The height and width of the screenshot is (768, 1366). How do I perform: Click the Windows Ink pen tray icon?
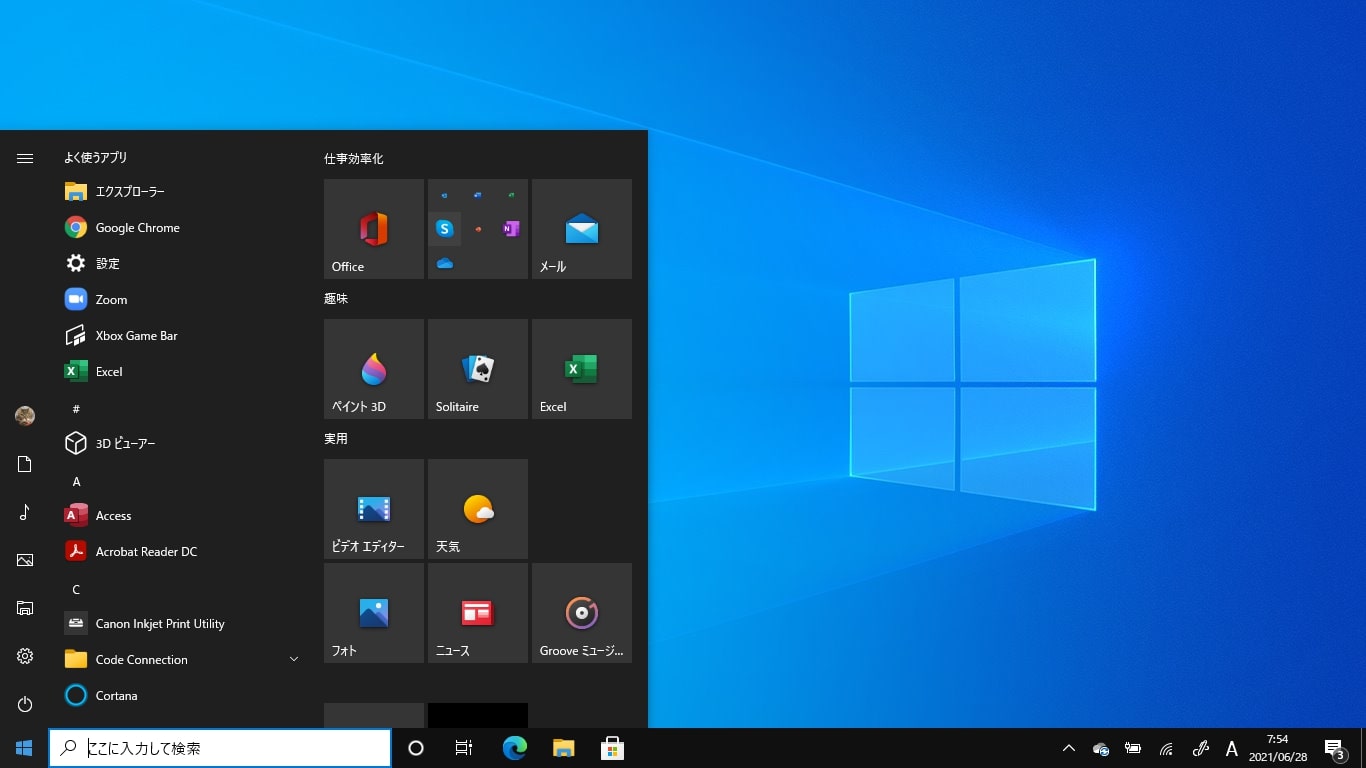(1201, 748)
